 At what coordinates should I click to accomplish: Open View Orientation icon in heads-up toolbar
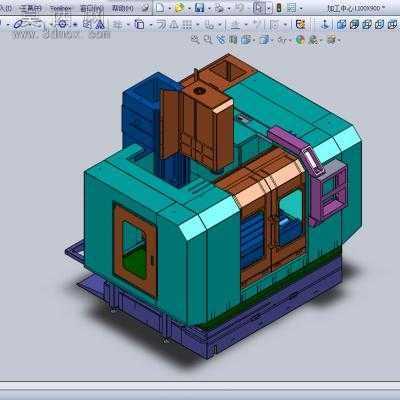(x=246, y=40)
